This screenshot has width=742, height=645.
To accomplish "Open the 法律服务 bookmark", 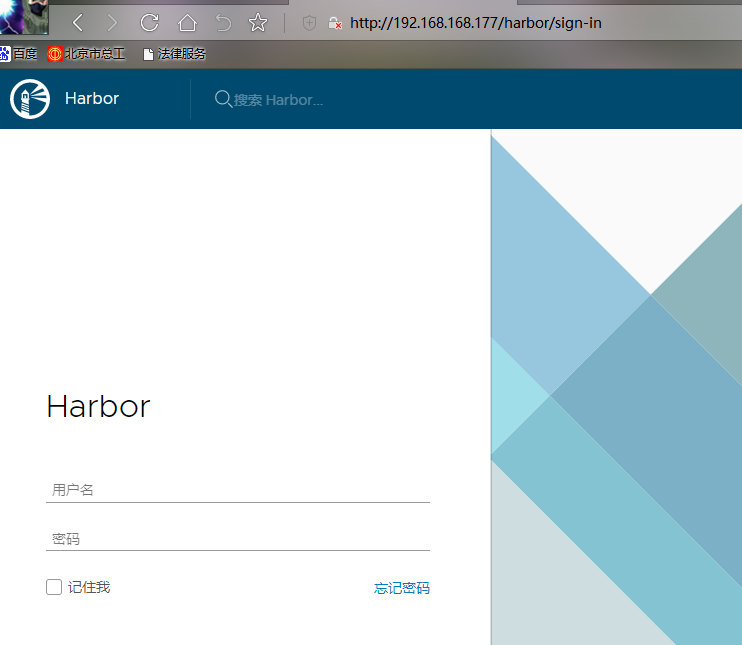I will click(x=175, y=54).
